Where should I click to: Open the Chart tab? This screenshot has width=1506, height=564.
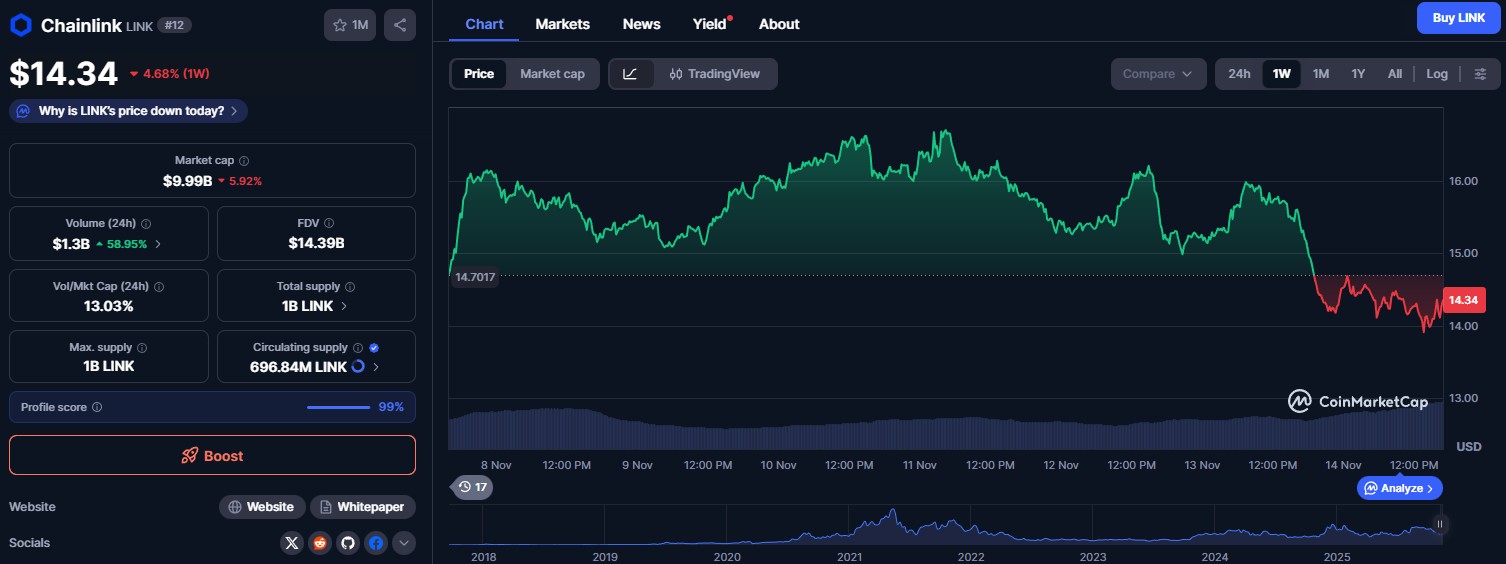484,24
